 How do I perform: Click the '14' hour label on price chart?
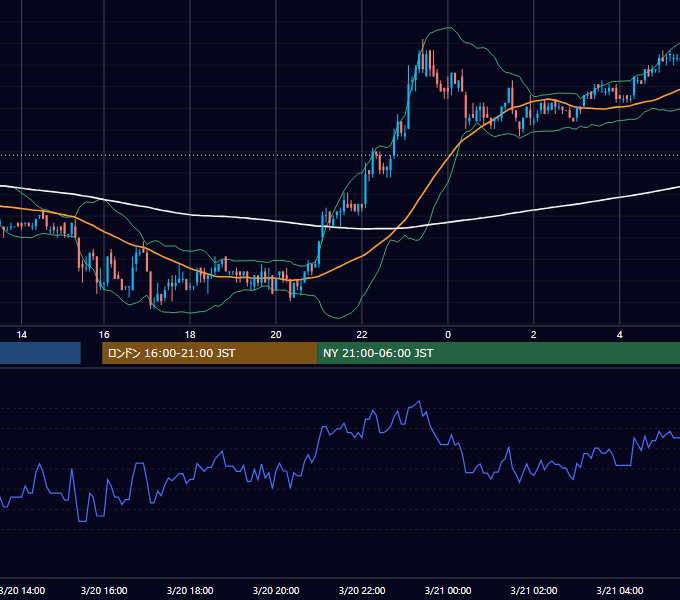click(22, 335)
